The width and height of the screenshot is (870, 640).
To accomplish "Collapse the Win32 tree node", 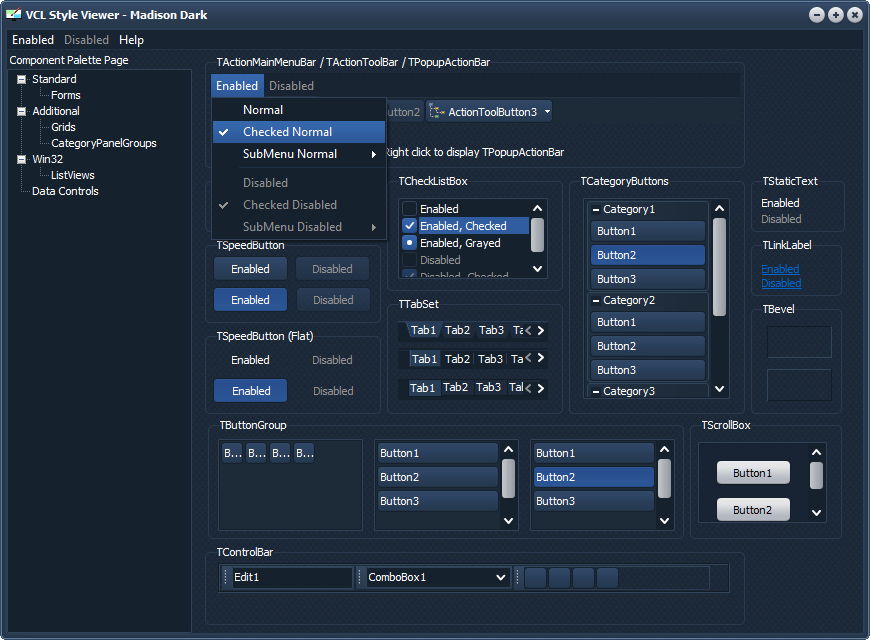I will (22, 160).
